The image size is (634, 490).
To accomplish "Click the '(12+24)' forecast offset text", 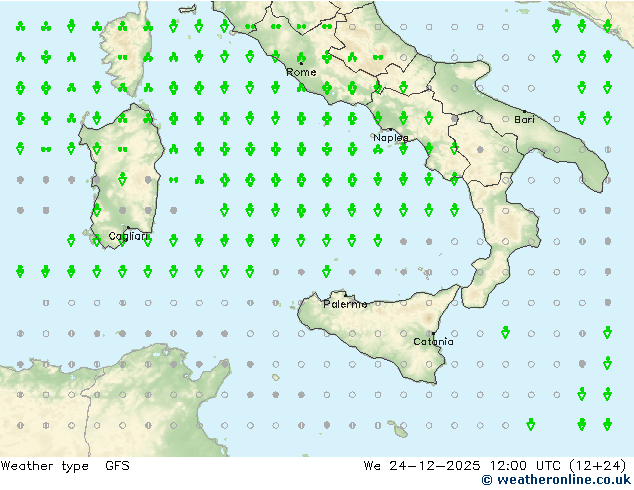I will click(x=598, y=466).
